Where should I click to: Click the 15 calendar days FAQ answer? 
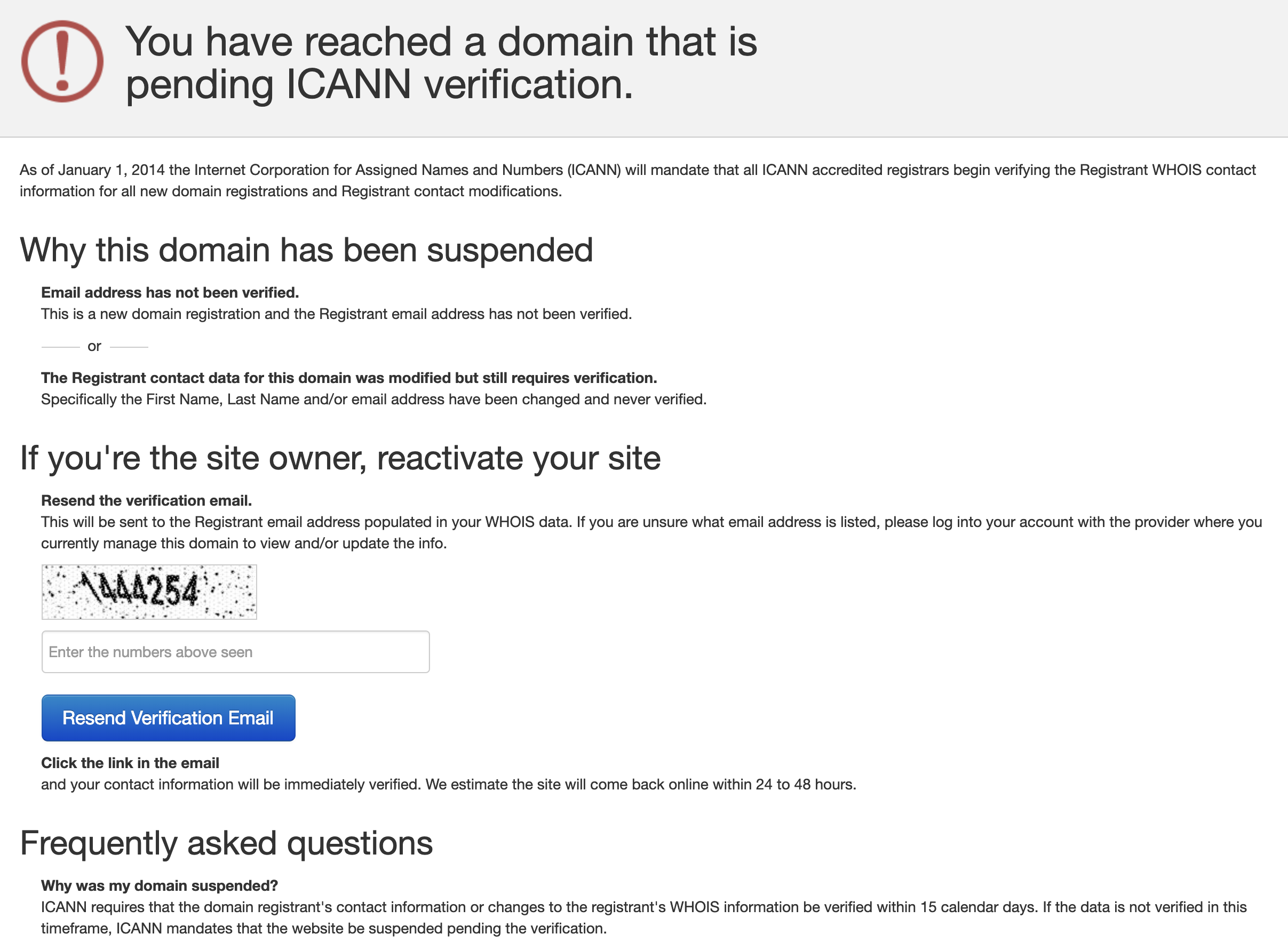[x=644, y=917]
